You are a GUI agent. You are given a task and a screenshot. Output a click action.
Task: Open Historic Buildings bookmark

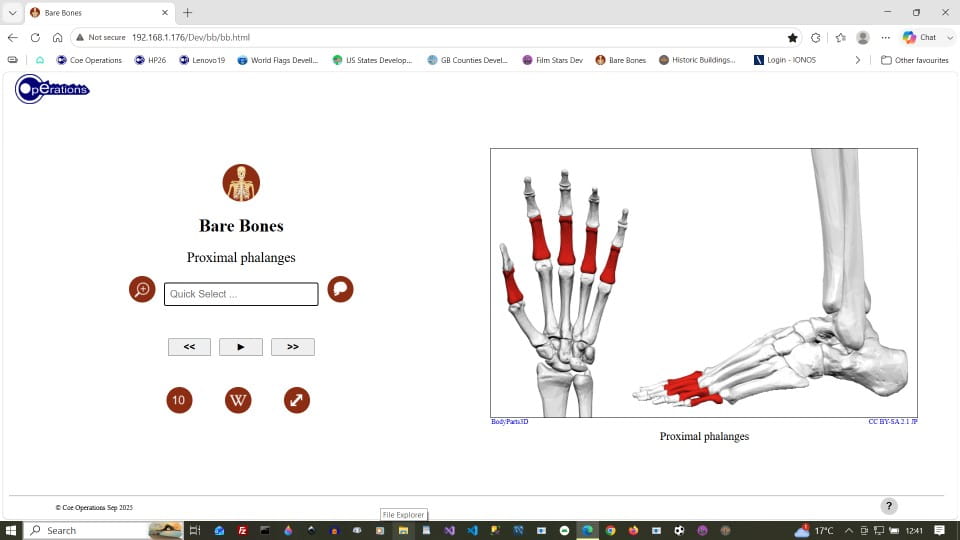697,60
